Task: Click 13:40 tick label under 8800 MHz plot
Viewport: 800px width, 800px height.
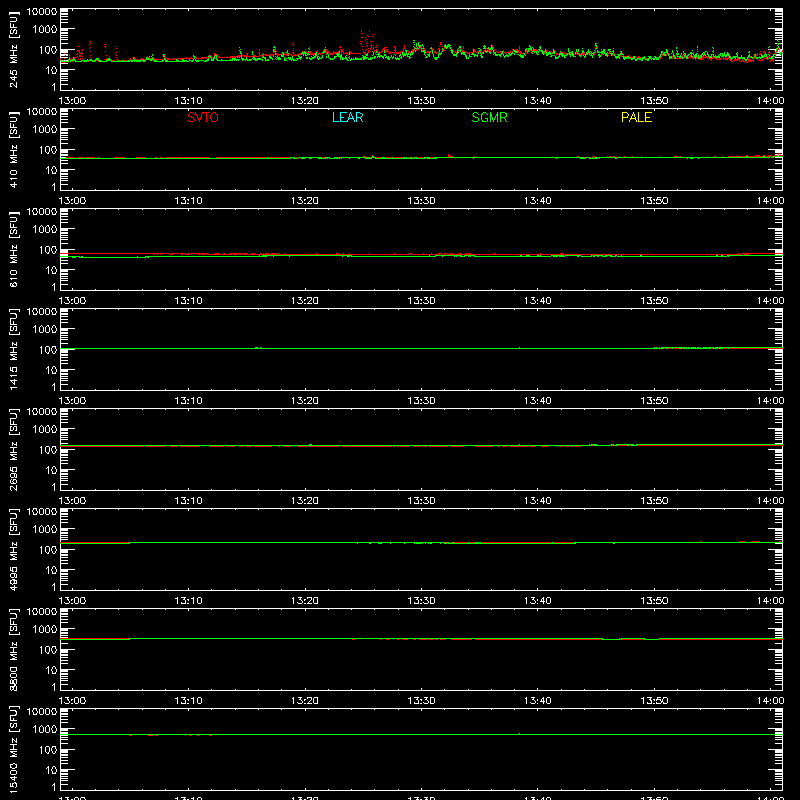Action: tap(538, 701)
